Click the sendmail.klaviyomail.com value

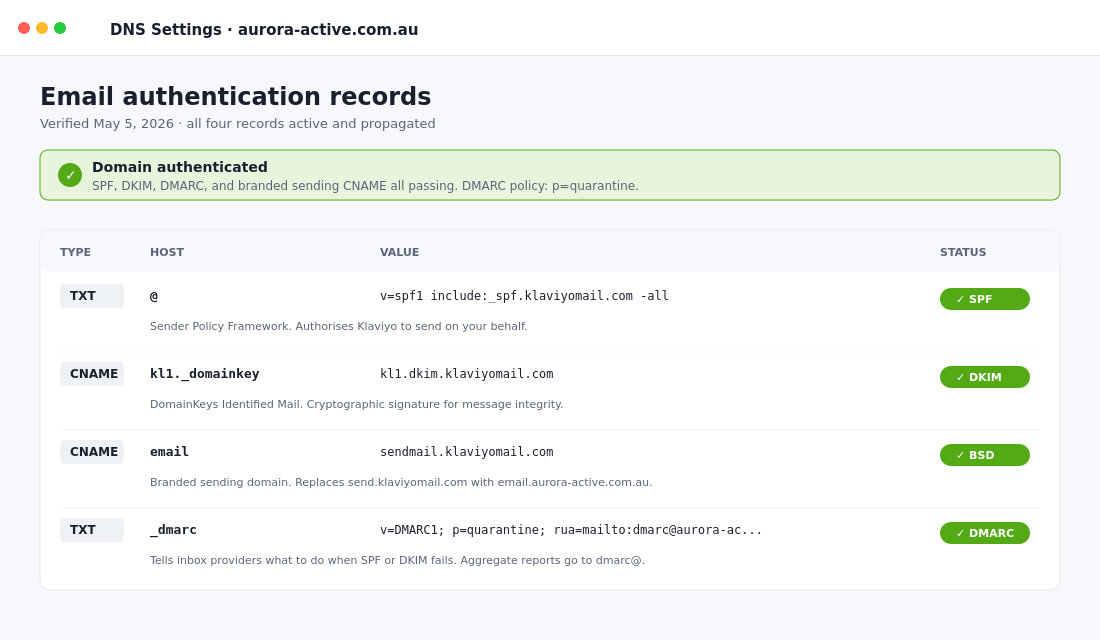pyautogui.click(x=467, y=452)
